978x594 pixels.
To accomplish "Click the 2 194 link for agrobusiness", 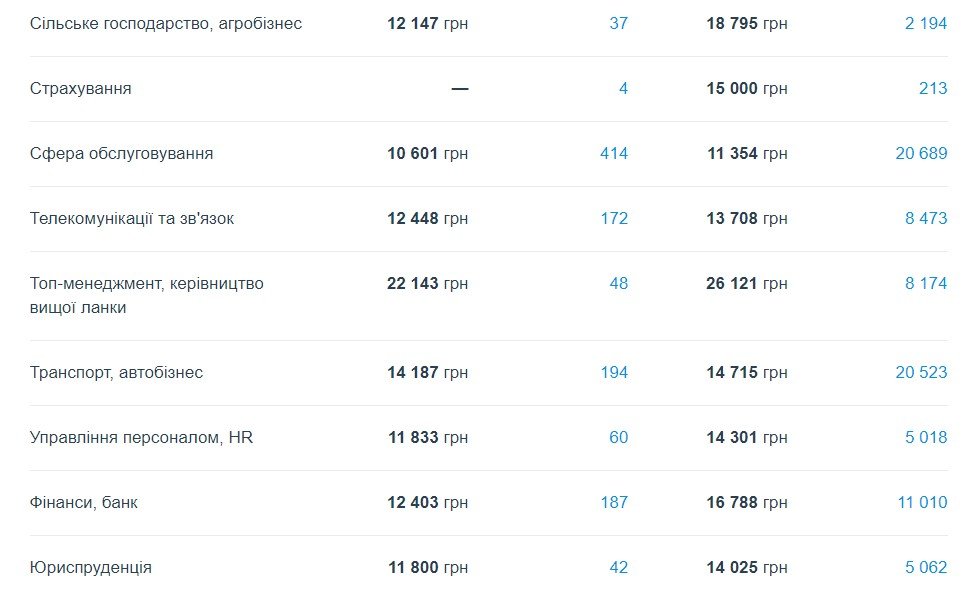I will click(x=925, y=23).
